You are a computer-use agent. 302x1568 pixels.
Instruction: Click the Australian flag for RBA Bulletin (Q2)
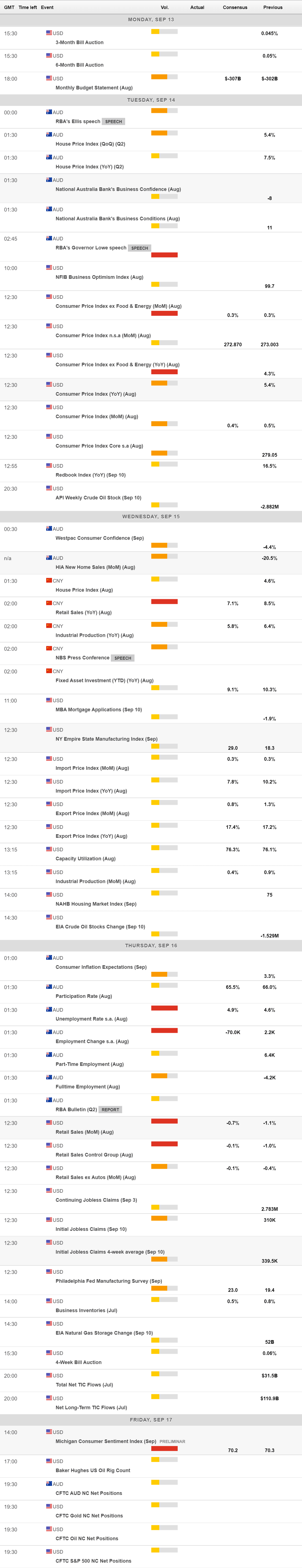[49, 1100]
